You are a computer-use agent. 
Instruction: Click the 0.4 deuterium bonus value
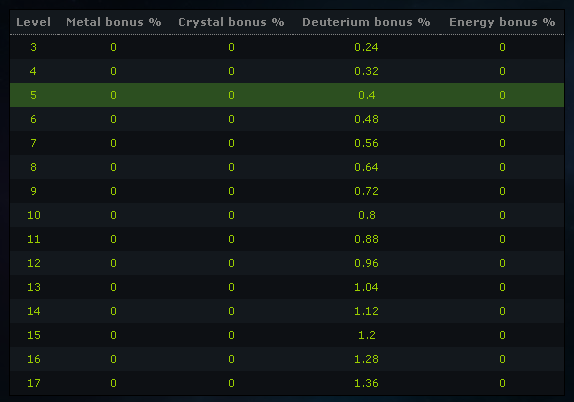pyautogui.click(x=367, y=95)
